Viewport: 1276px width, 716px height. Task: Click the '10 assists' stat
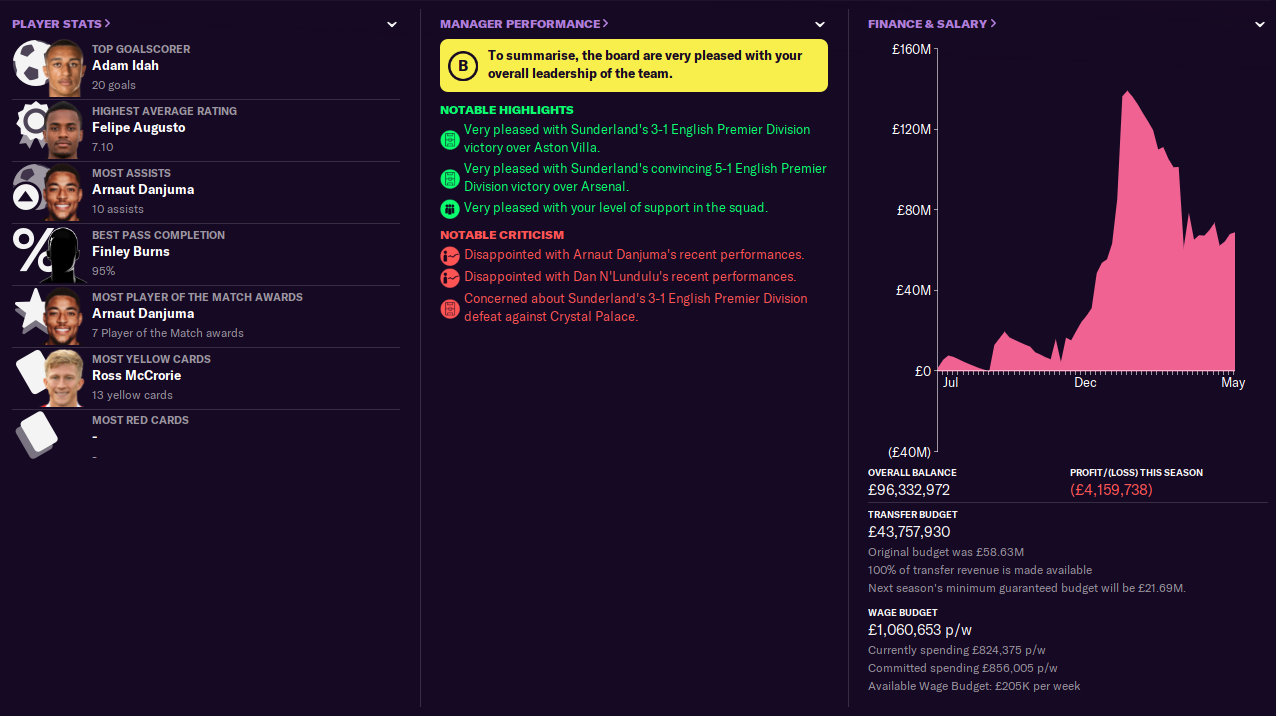pyautogui.click(x=118, y=209)
